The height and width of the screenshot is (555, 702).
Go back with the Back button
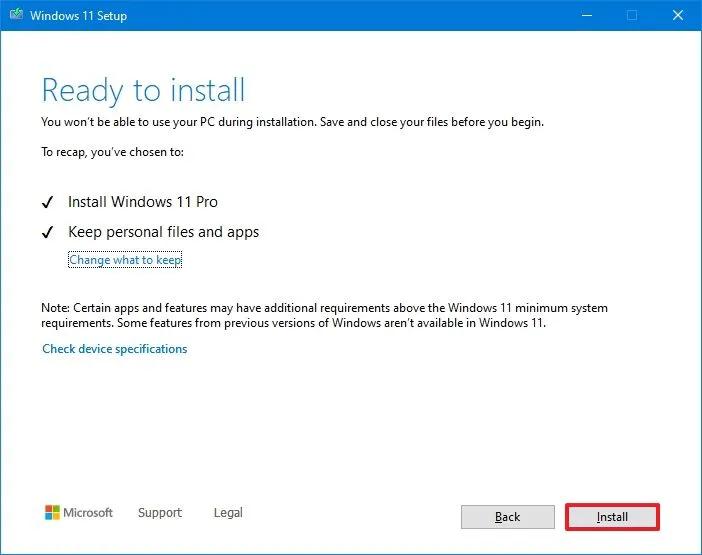(508, 517)
